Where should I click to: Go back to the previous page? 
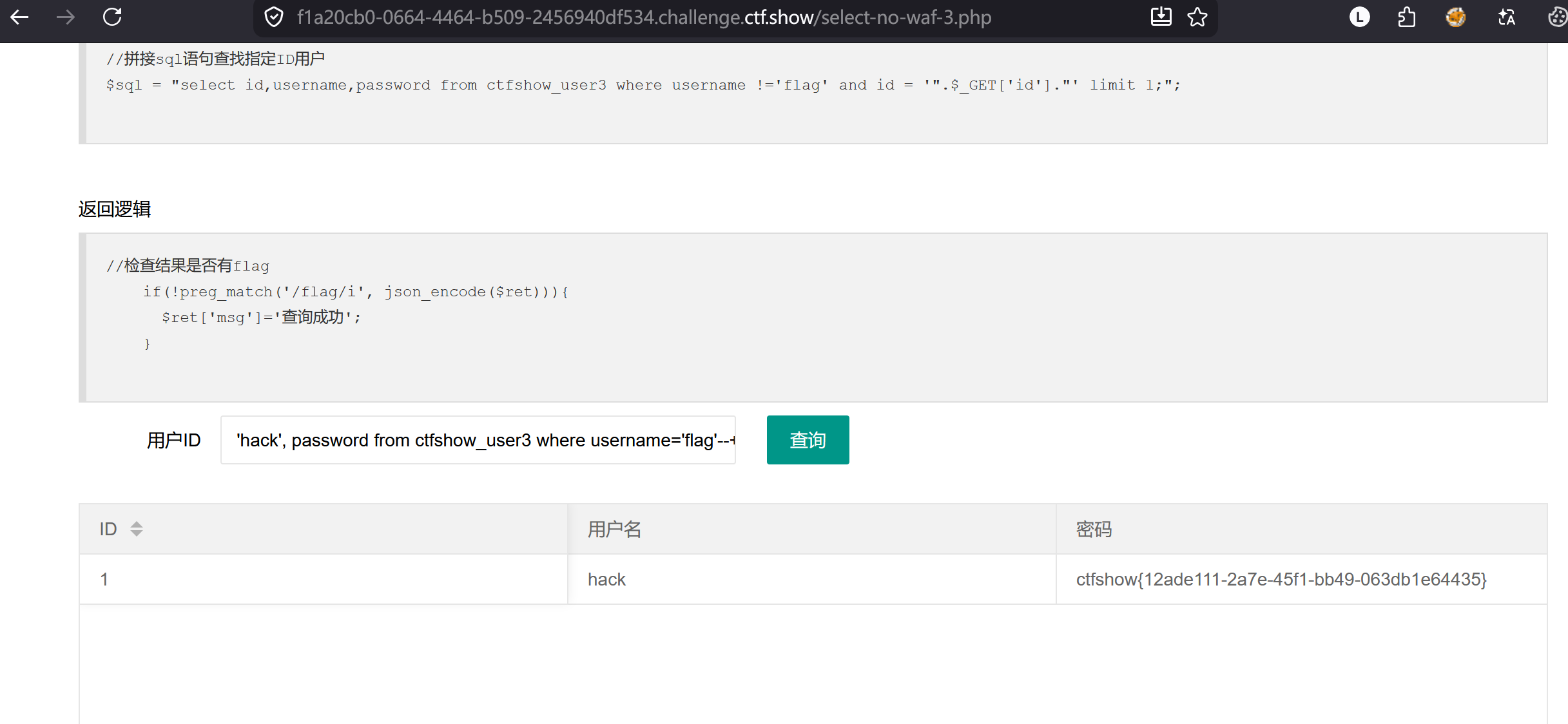click(x=19, y=17)
